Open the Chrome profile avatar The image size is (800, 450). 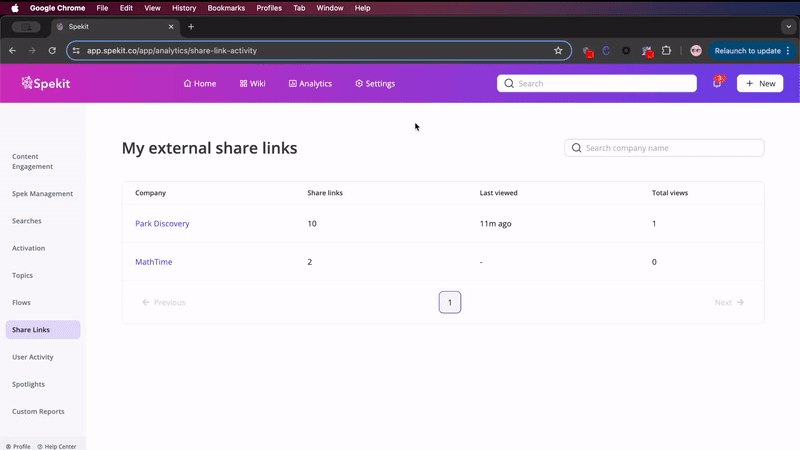pos(696,51)
